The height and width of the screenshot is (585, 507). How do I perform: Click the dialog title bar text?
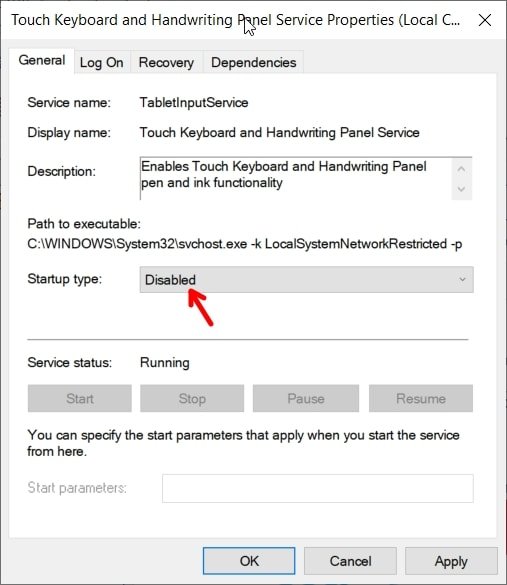[x=235, y=20]
